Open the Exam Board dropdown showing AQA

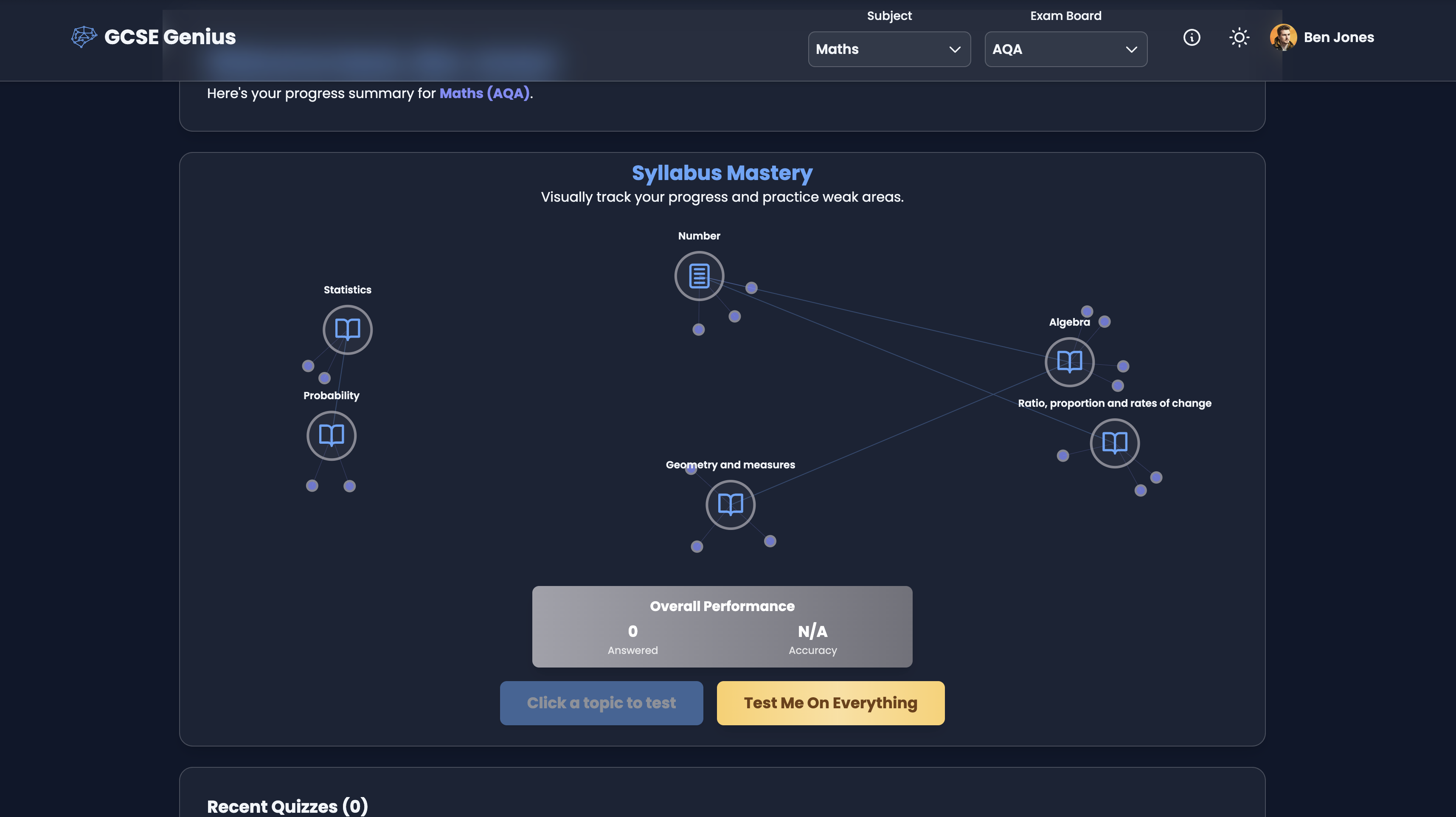click(x=1065, y=49)
